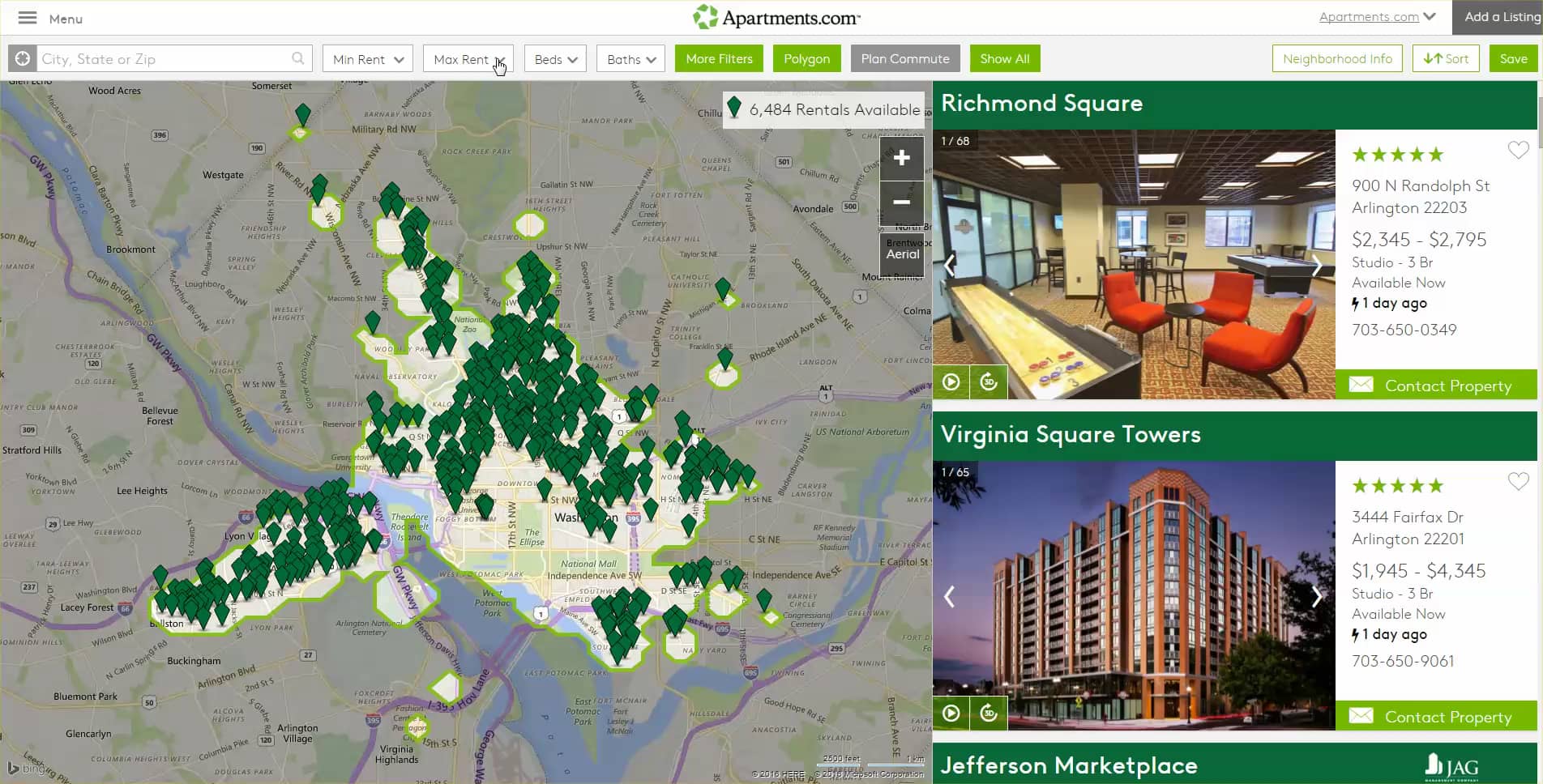Screen dimensions: 1543x784
Task: Open the Min Rent dropdown
Action: pyautogui.click(x=368, y=58)
